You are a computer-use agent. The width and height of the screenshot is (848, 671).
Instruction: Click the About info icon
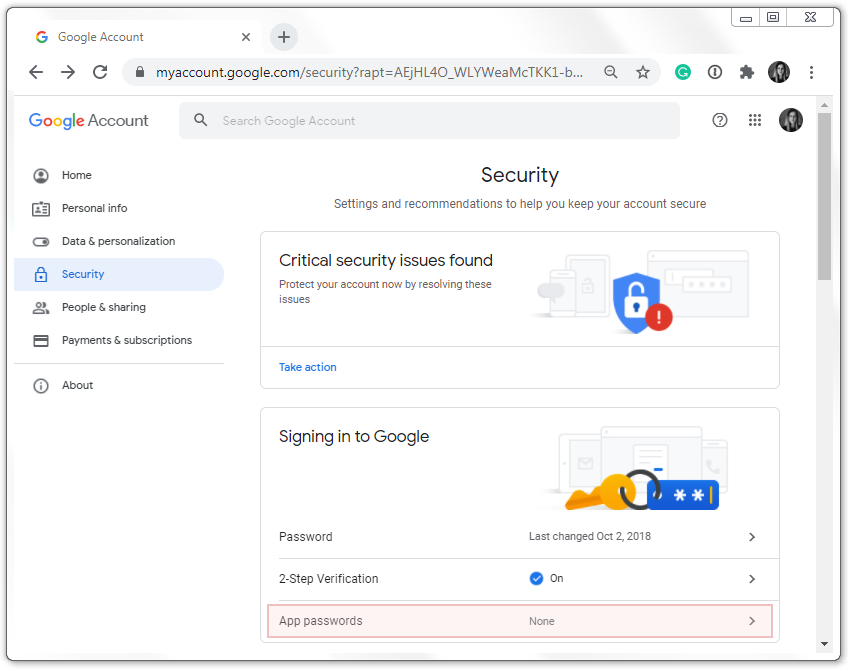[x=41, y=386]
